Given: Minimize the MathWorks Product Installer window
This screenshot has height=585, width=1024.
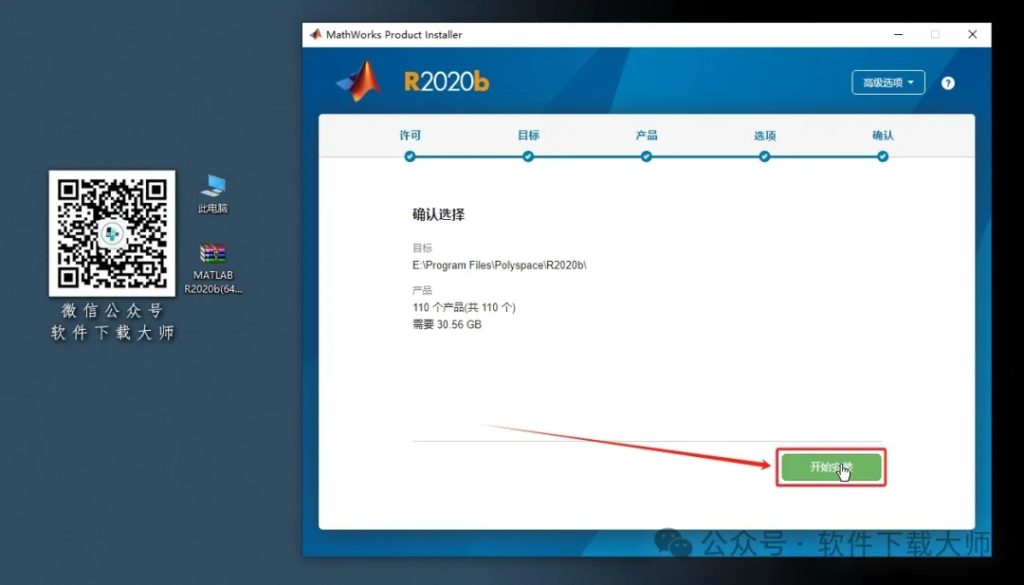Looking at the screenshot, I should tap(898, 33).
